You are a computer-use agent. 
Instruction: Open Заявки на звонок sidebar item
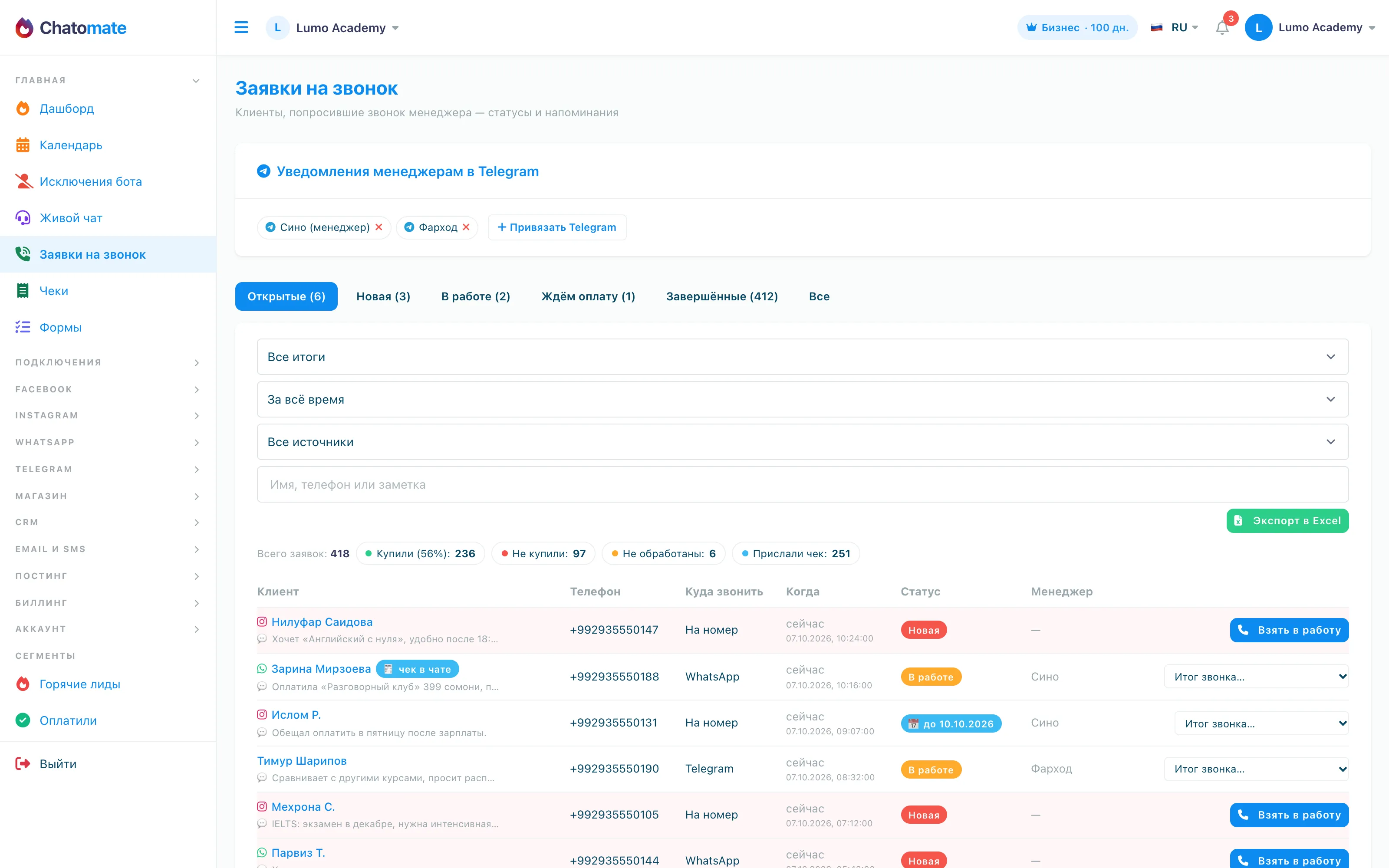click(108, 254)
